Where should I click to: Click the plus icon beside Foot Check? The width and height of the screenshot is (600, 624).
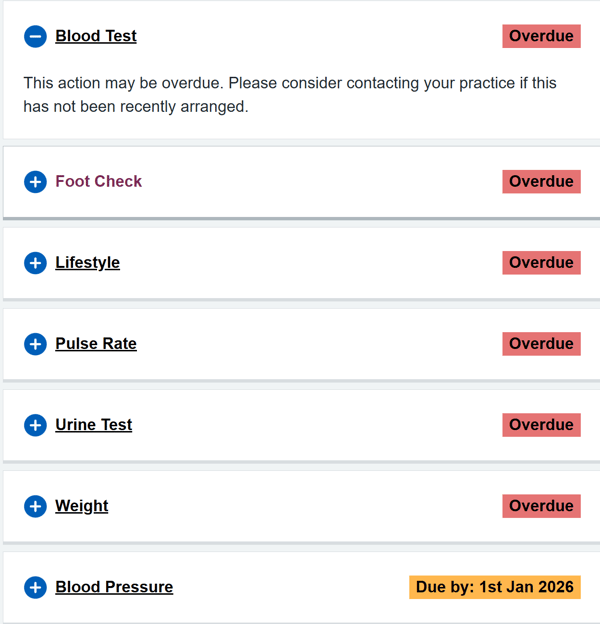tap(35, 182)
